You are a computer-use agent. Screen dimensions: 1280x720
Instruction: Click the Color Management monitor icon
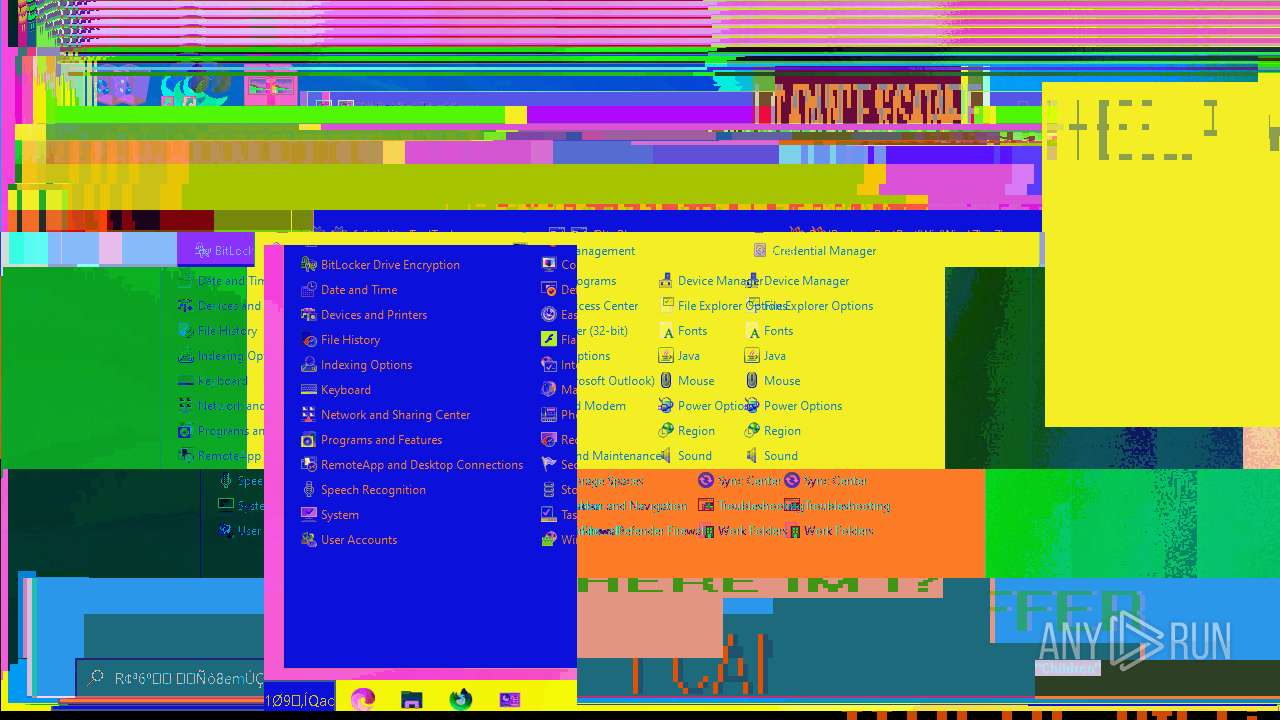[x=549, y=265]
